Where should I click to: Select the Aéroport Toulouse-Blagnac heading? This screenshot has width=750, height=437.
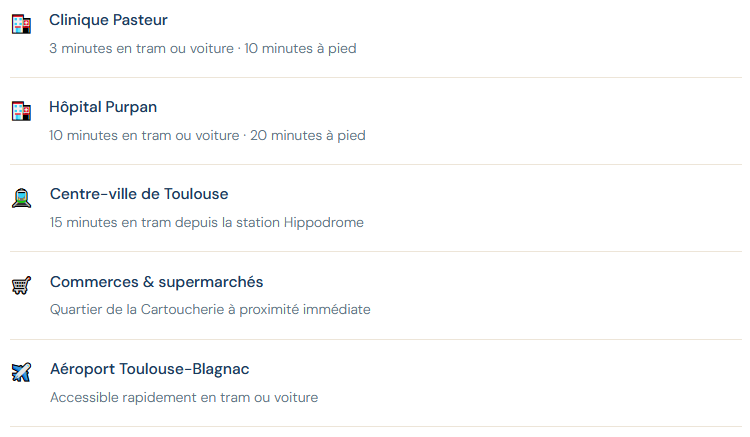(149, 369)
